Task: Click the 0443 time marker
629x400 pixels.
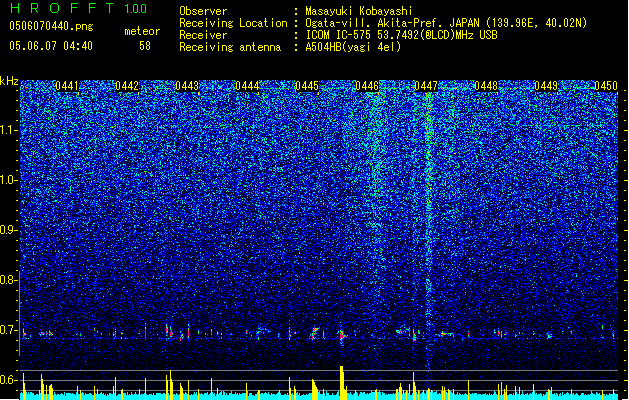Action: (x=187, y=86)
